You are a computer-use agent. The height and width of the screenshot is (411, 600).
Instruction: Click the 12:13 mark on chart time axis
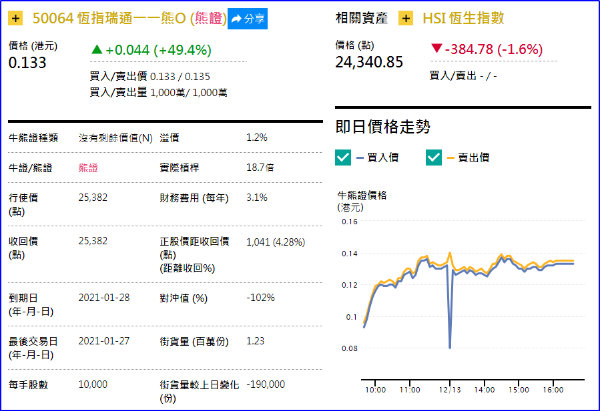(x=450, y=390)
